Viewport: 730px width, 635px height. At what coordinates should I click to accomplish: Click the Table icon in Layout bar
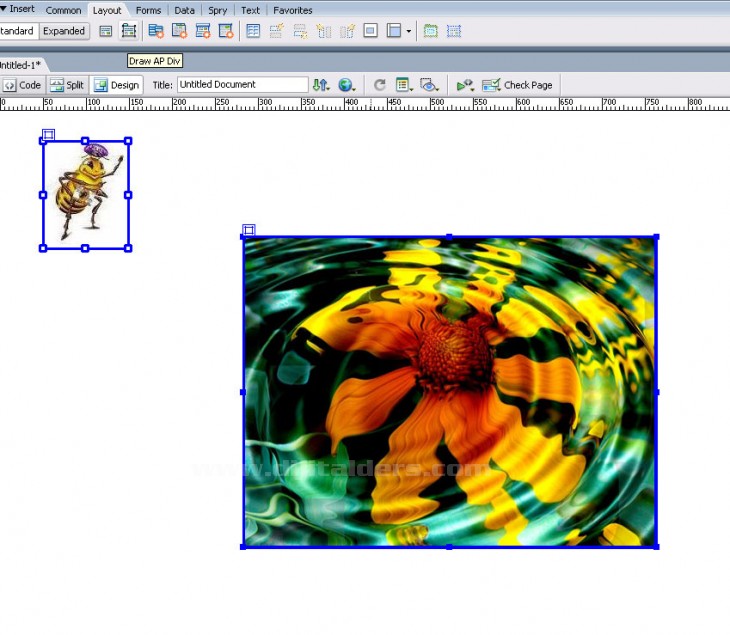(x=253, y=31)
